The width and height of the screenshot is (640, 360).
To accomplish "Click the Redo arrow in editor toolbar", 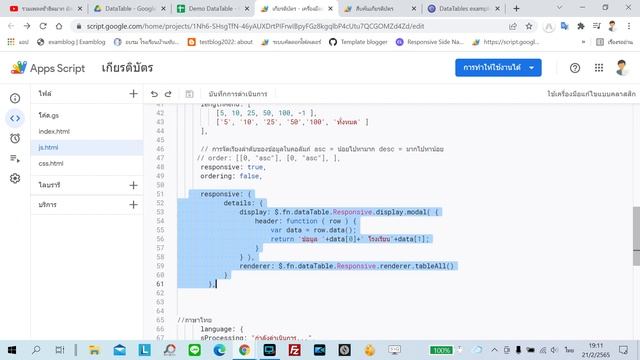I will [168, 94].
